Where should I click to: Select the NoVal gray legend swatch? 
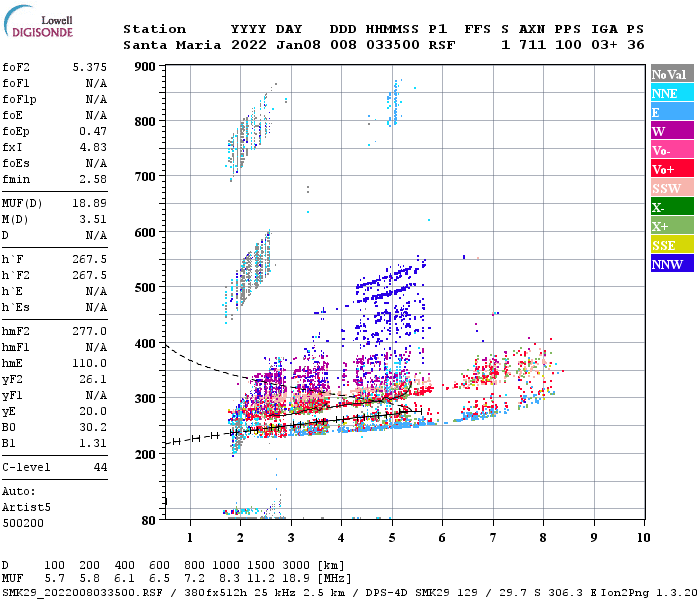pyautogui.click(x=672, y=74)
